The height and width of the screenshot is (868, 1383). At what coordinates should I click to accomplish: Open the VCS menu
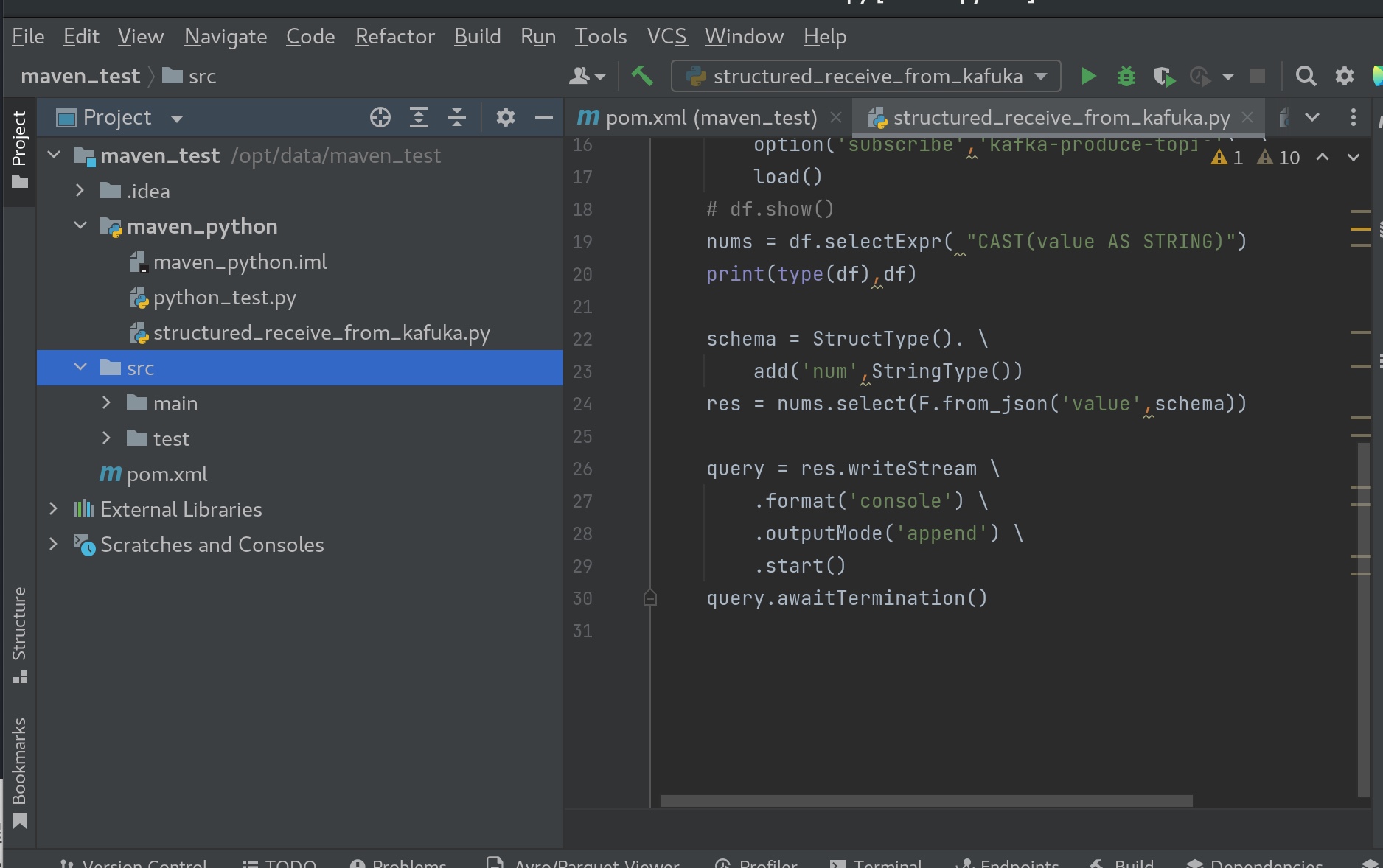tap(666, 36)
